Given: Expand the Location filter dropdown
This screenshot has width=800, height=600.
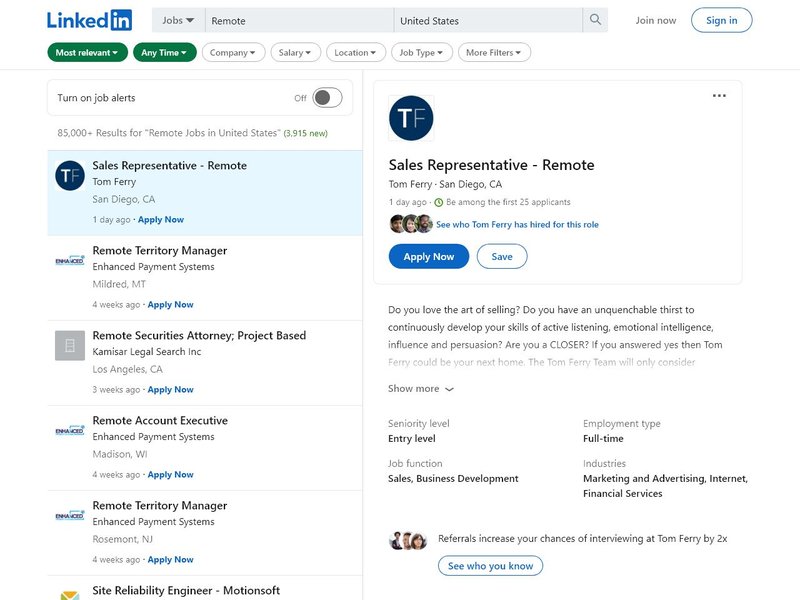Looking at the screenshot, I should (x=356, y=53).
